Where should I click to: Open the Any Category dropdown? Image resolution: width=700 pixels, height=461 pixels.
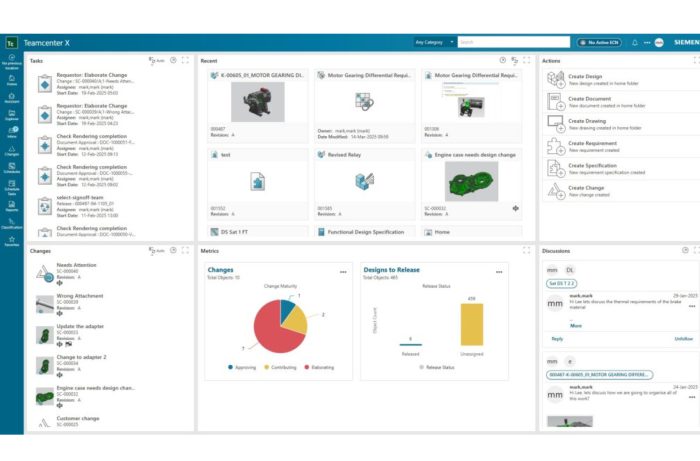(x=434, y=42)
